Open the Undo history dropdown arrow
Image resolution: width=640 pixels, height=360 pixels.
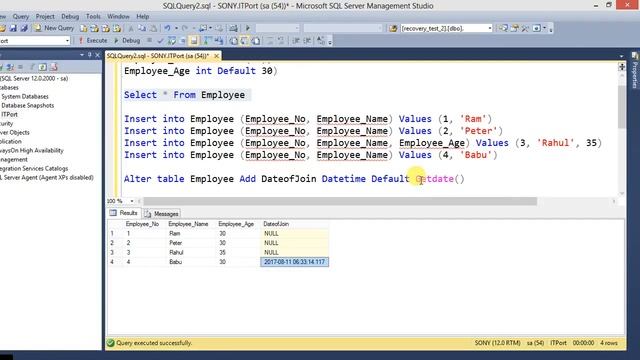click(176, 28)
